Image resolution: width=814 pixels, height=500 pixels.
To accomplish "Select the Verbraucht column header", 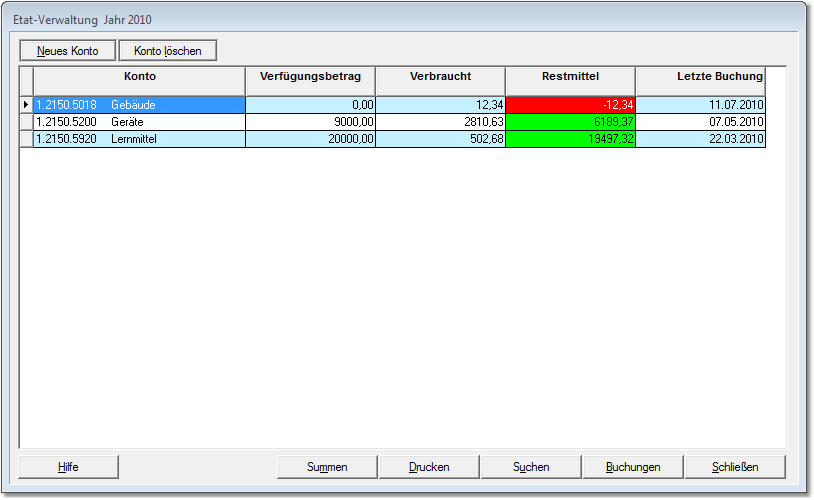I will [440, 77].
